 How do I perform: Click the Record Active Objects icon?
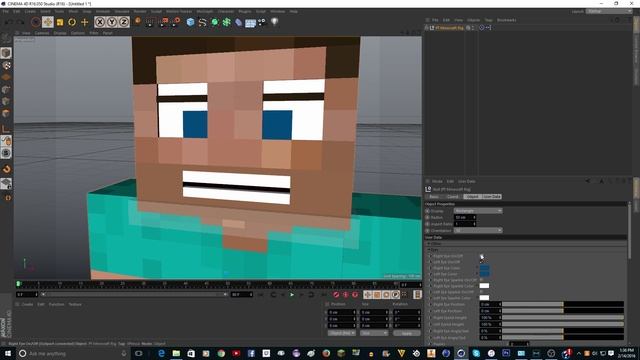click(x=336, y=295)
